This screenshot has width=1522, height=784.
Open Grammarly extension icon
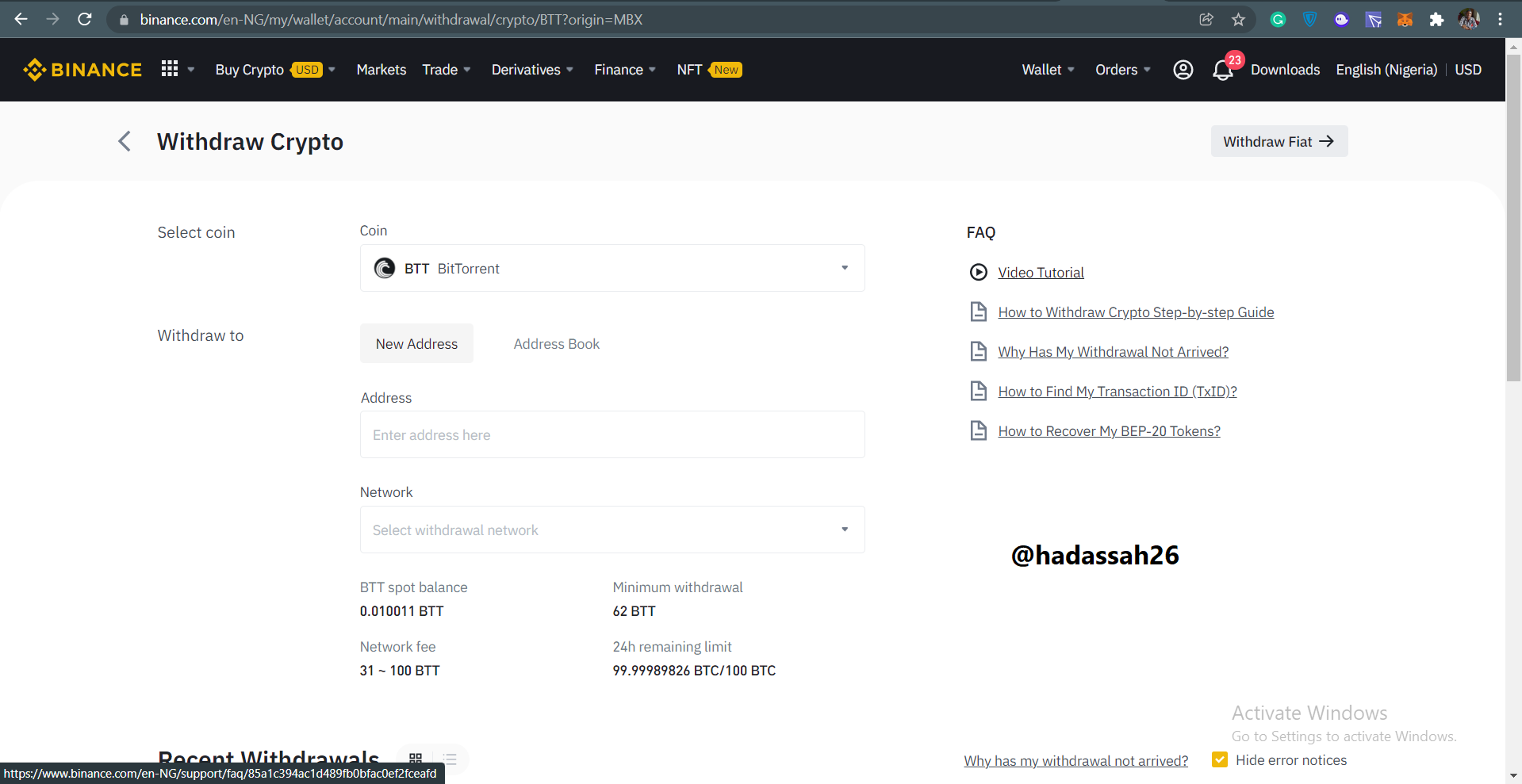coord(1278,19)
